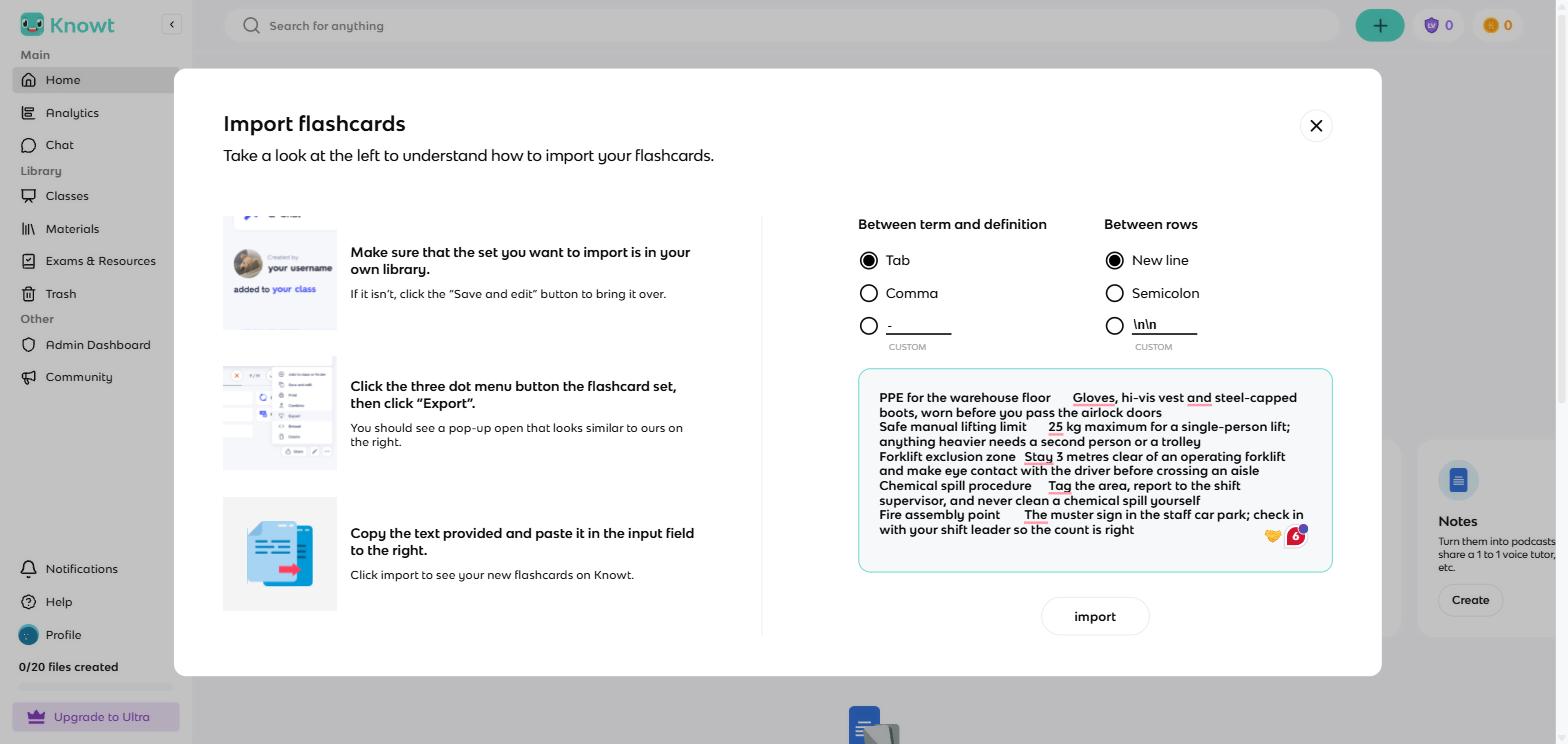Screen dimensions: 1568x744
Task: Click the Profile avatar icon
Action: tap(29, 635)
